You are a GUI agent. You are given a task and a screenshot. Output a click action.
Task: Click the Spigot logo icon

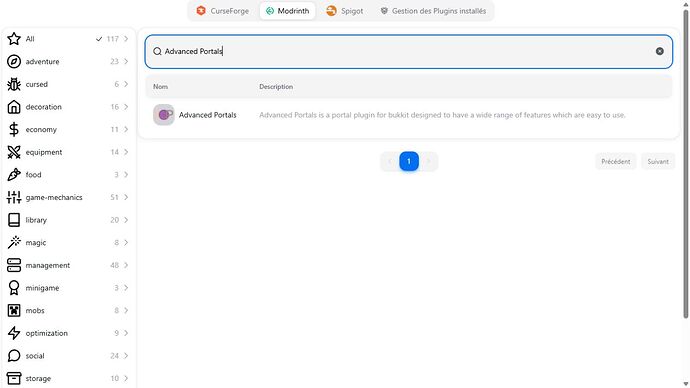[x=331, y=11]
